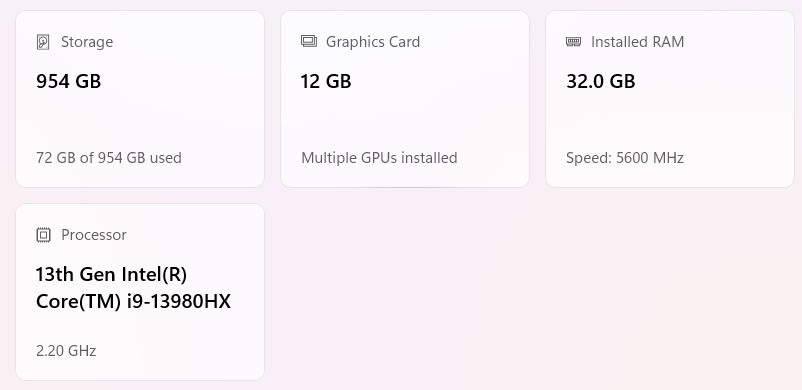
Task: Open the 'Multiple GPUs installed' detail
Action: (x=379, y=158)
